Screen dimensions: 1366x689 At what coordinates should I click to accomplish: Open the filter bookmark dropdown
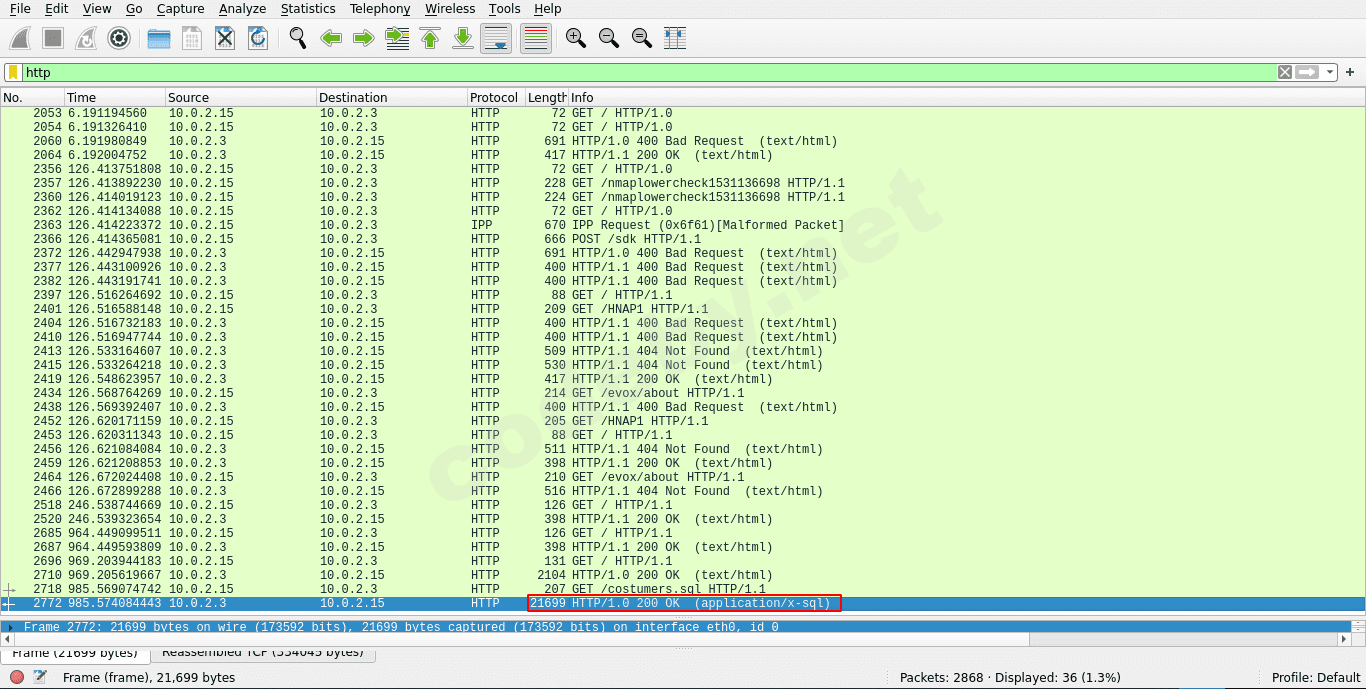[12, 72]
